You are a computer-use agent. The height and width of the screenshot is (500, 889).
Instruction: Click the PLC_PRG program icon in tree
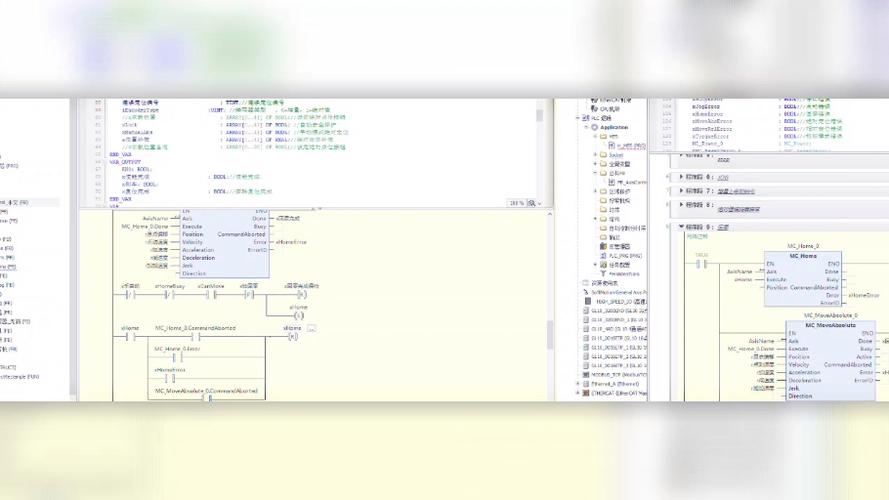coord(603,256)
